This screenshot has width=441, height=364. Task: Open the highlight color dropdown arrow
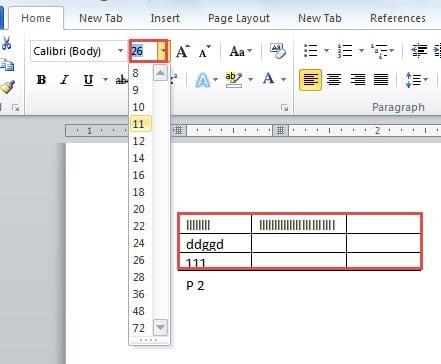click(250, 80)
